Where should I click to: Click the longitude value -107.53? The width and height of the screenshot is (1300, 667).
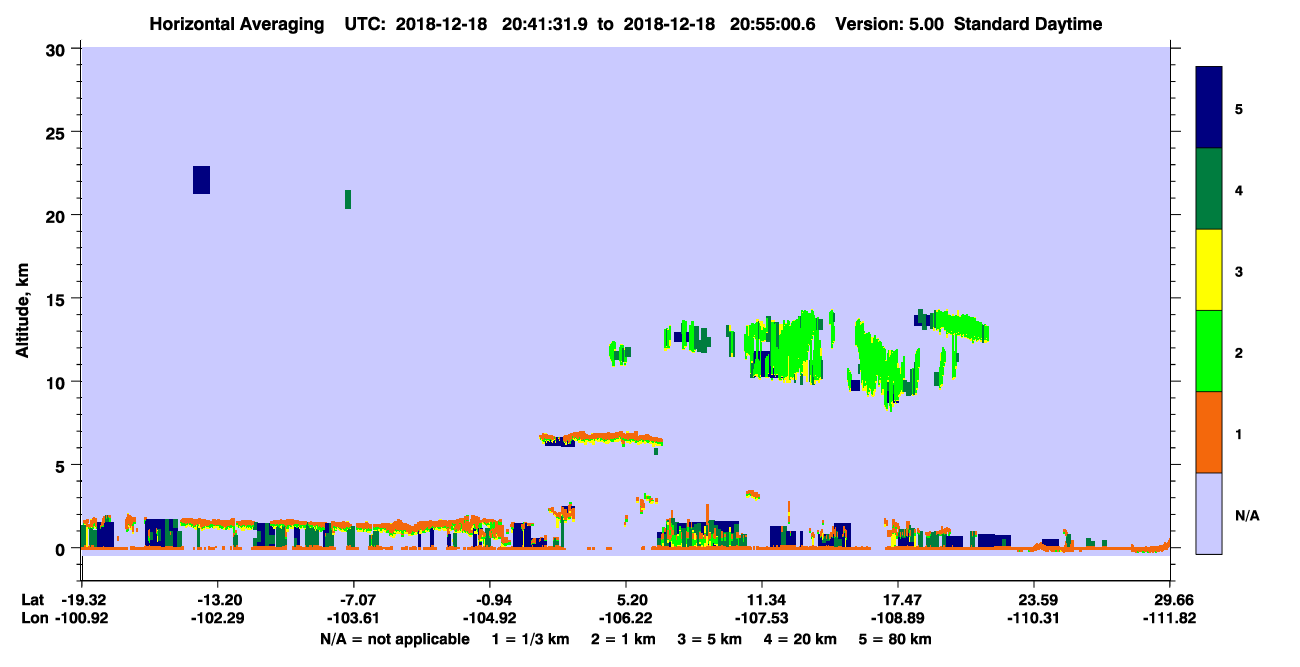click(762, 618)
